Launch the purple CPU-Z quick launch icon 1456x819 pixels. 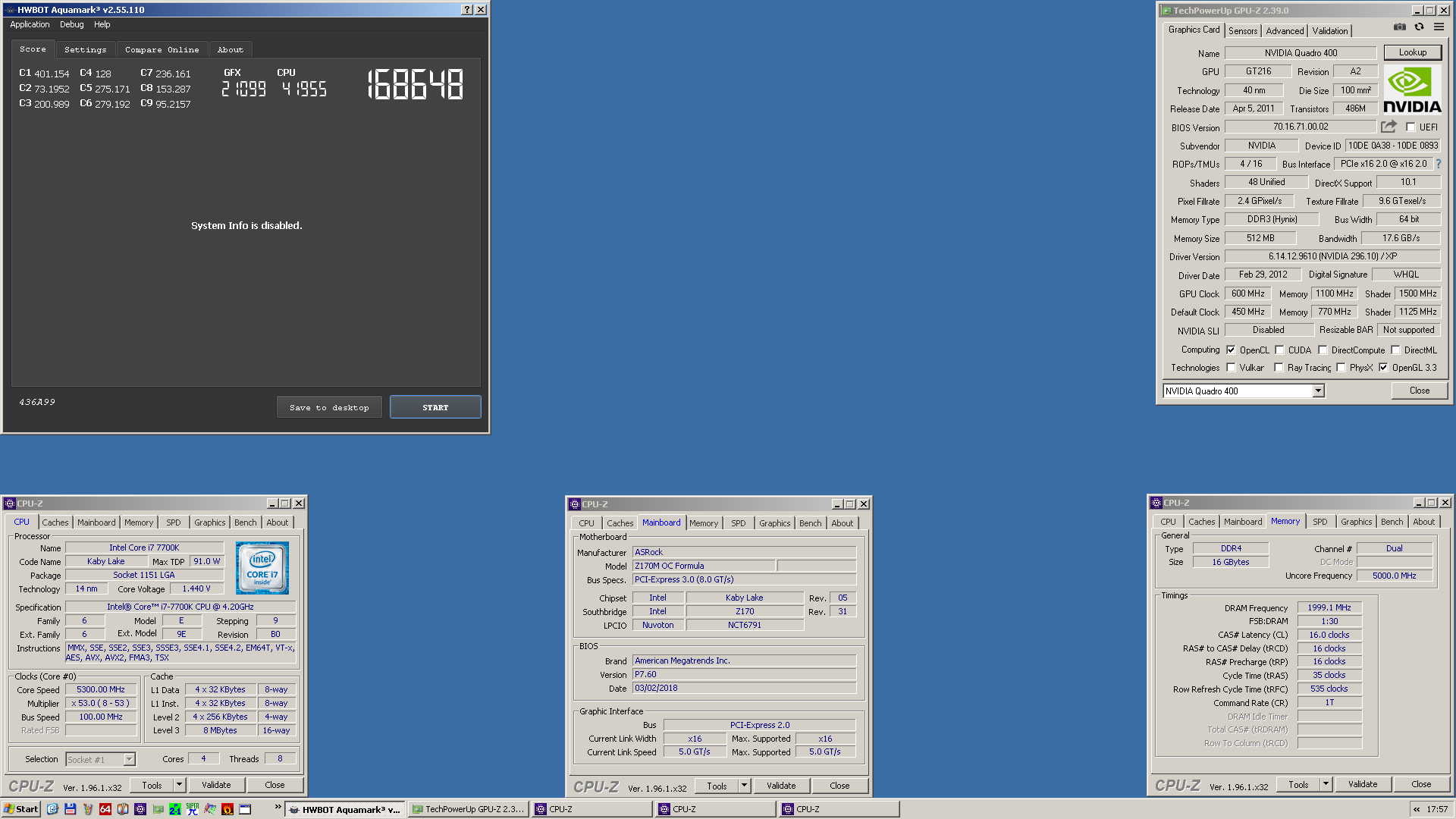[140, 809]
